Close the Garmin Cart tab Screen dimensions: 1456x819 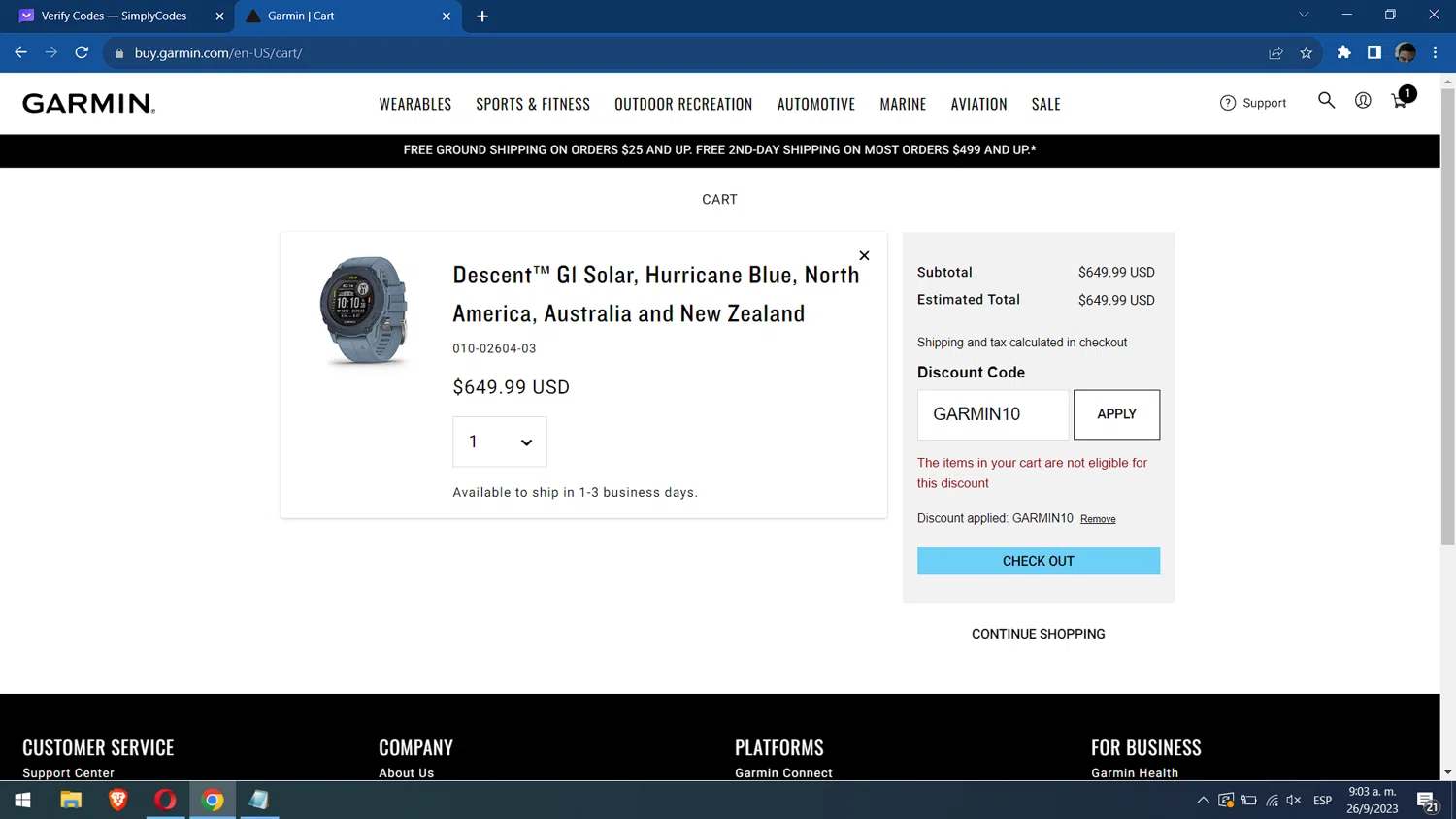[447, 16]
